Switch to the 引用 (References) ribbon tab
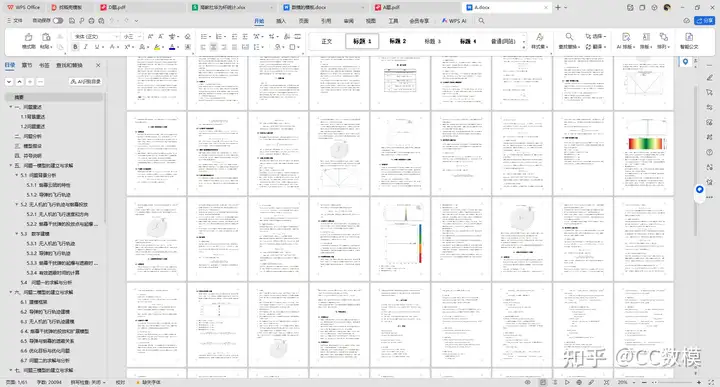720x387 pixels. (326, 21)
